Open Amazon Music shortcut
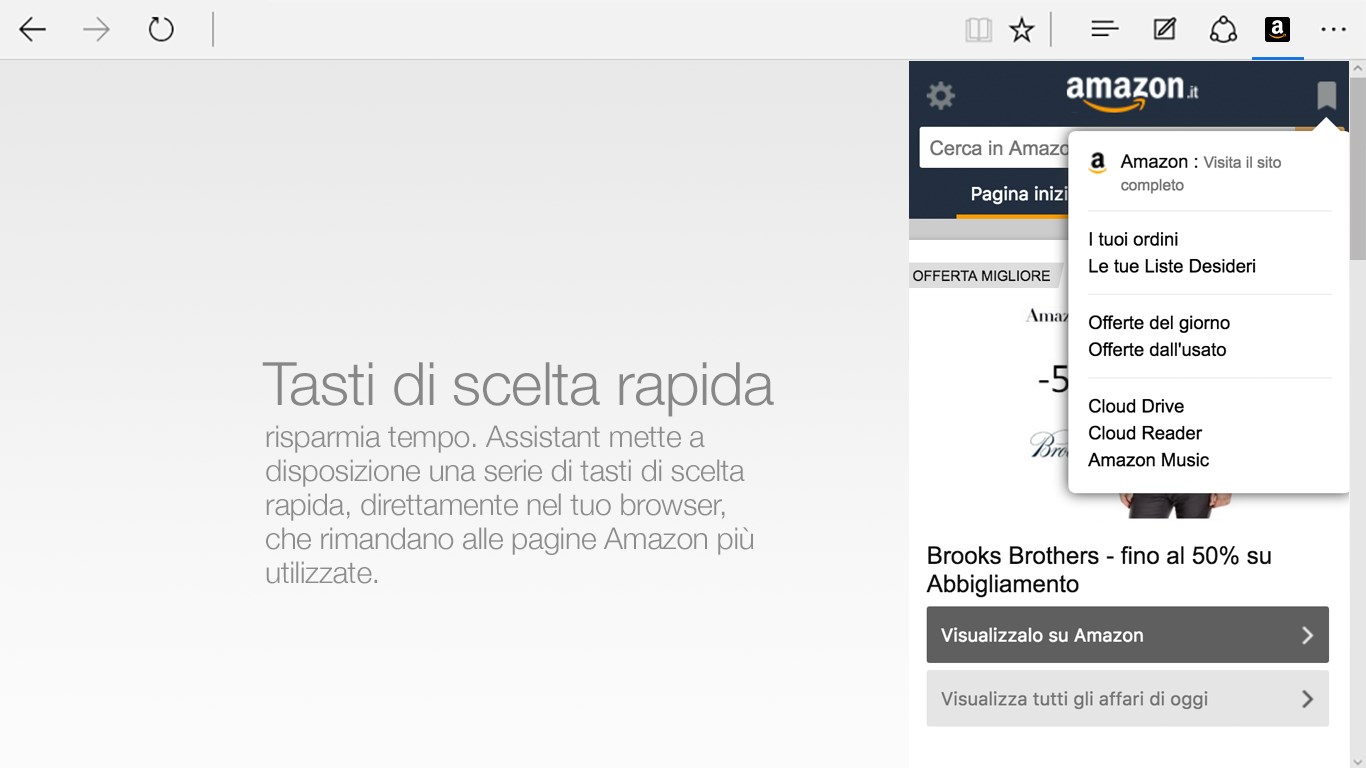This screenshot has width=1366, height=768. [1149, 460]
